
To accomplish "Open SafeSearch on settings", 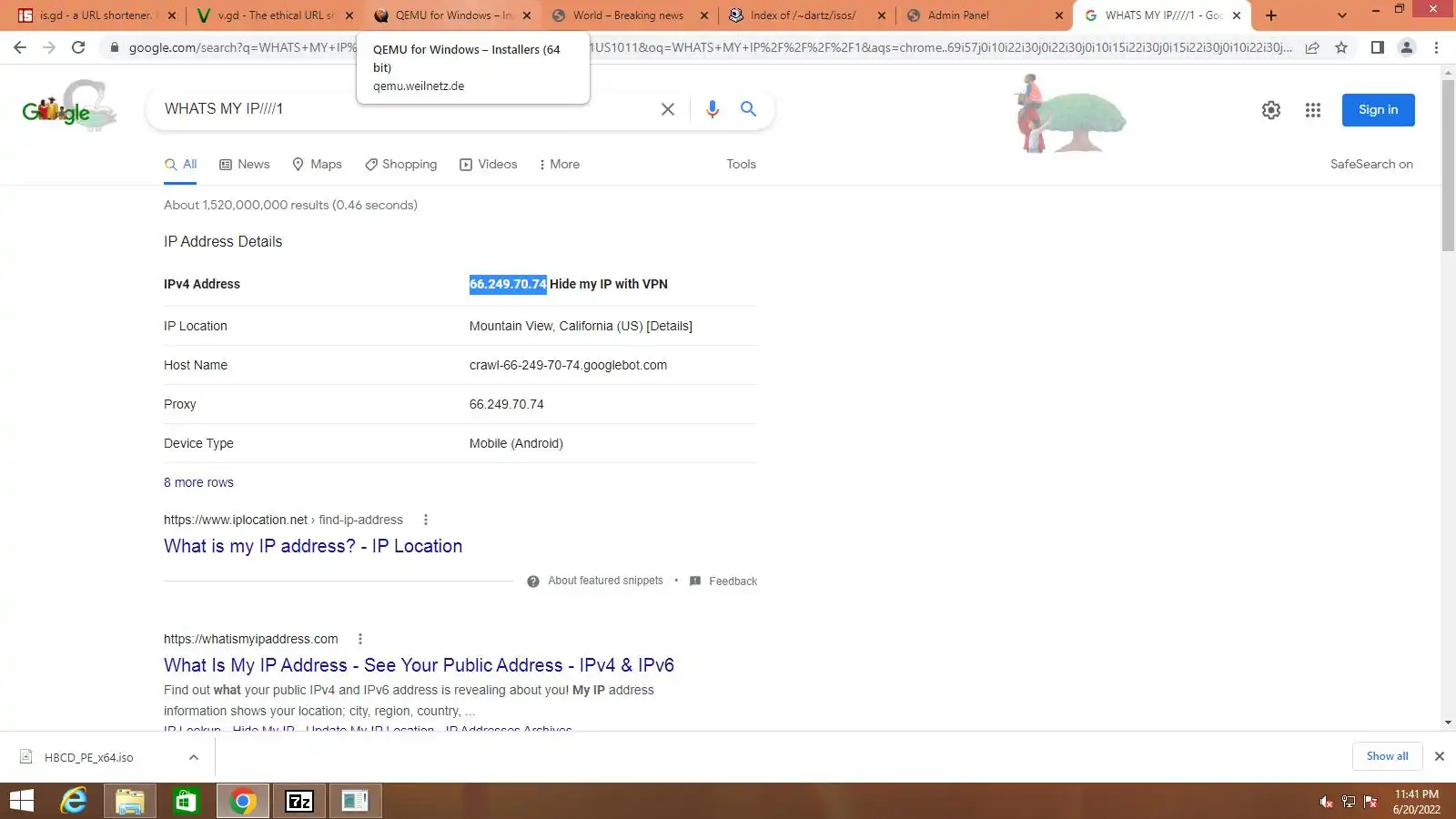I will point(1371,165).
